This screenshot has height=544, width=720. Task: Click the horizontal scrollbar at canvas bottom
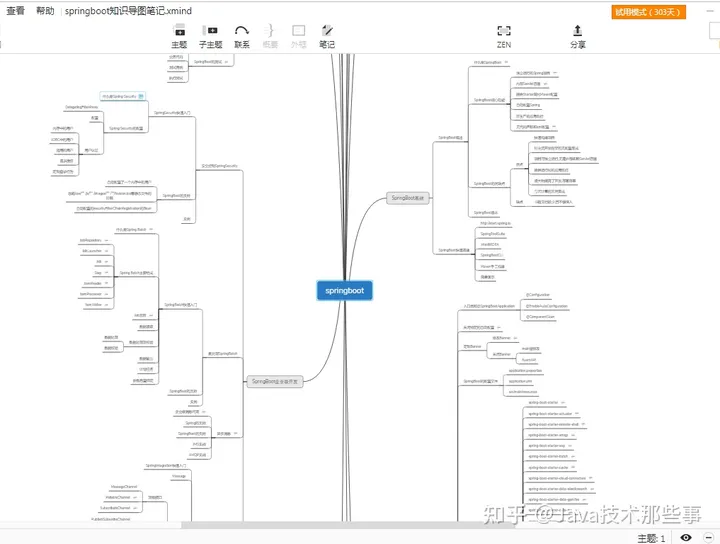(x=348, y=525)
